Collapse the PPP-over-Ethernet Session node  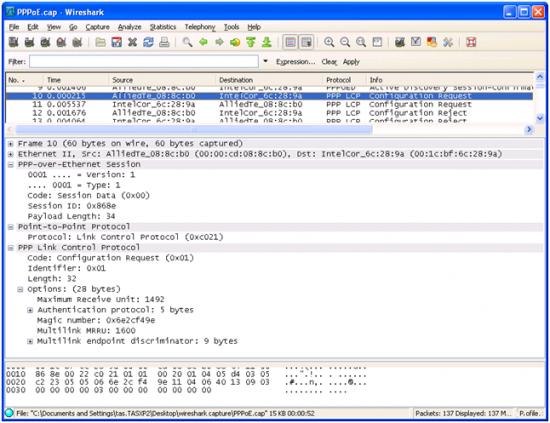[x=11, y=164]
